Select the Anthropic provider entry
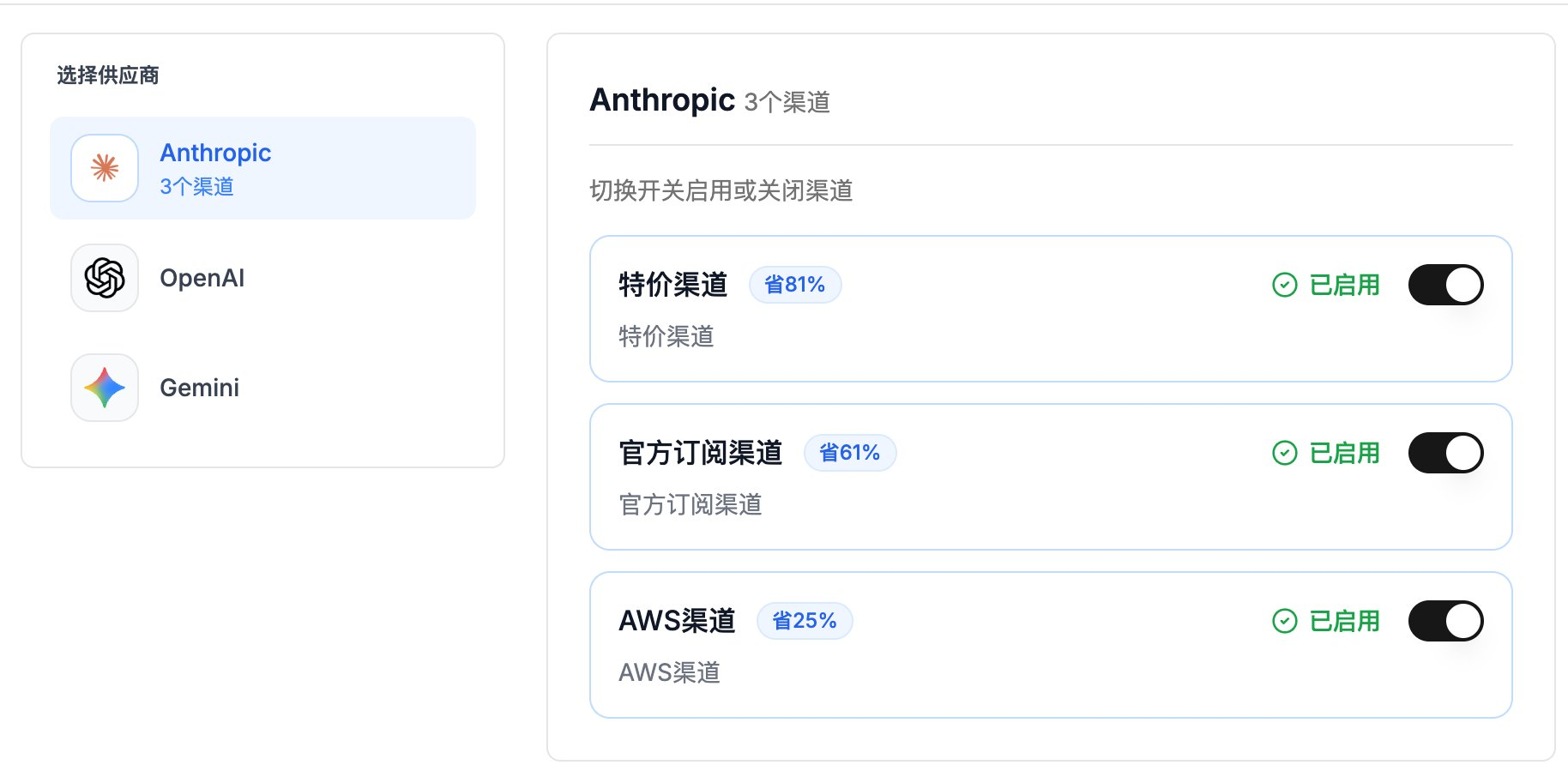 coord(262,168)
